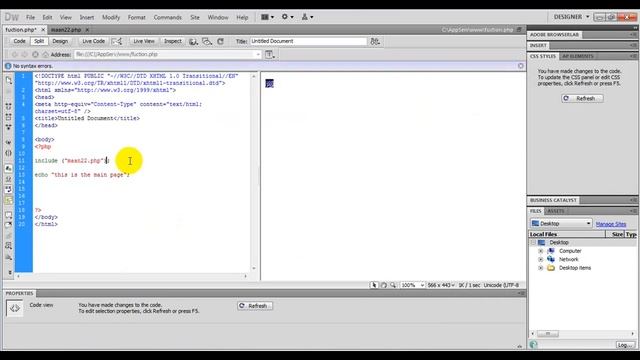Click the Manage Sites link
The image size is (640, 360).
pos(611,224)
